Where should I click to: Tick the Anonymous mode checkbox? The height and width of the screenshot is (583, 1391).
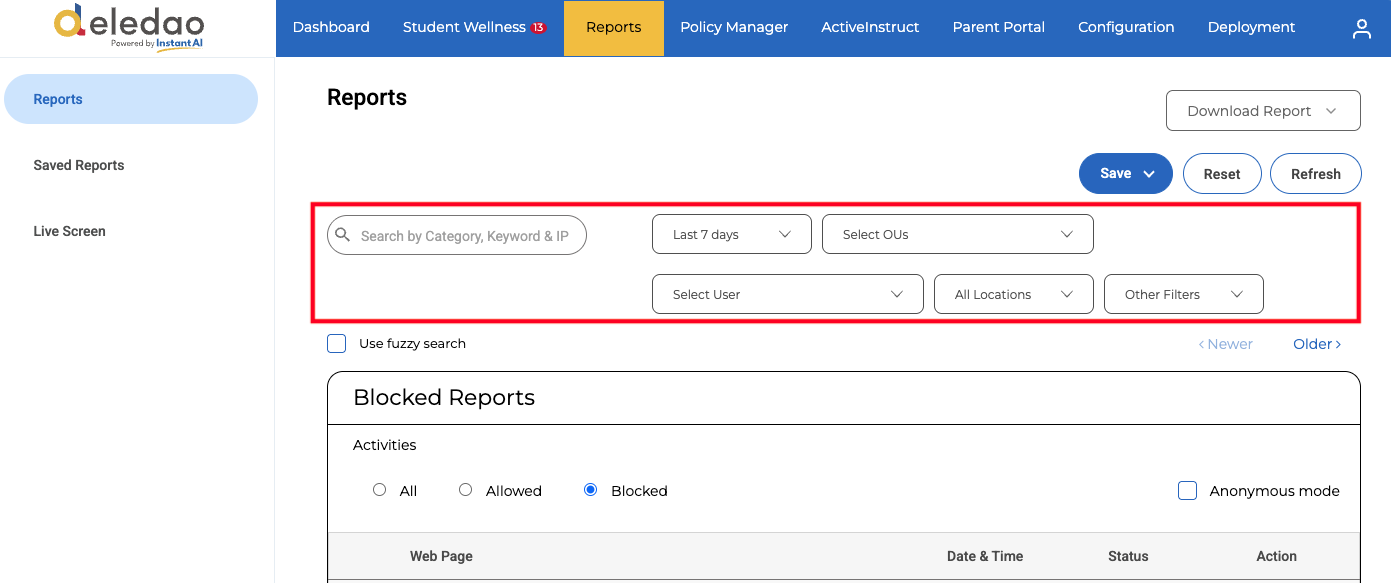pyautogui.click(x=1187, y=490)
